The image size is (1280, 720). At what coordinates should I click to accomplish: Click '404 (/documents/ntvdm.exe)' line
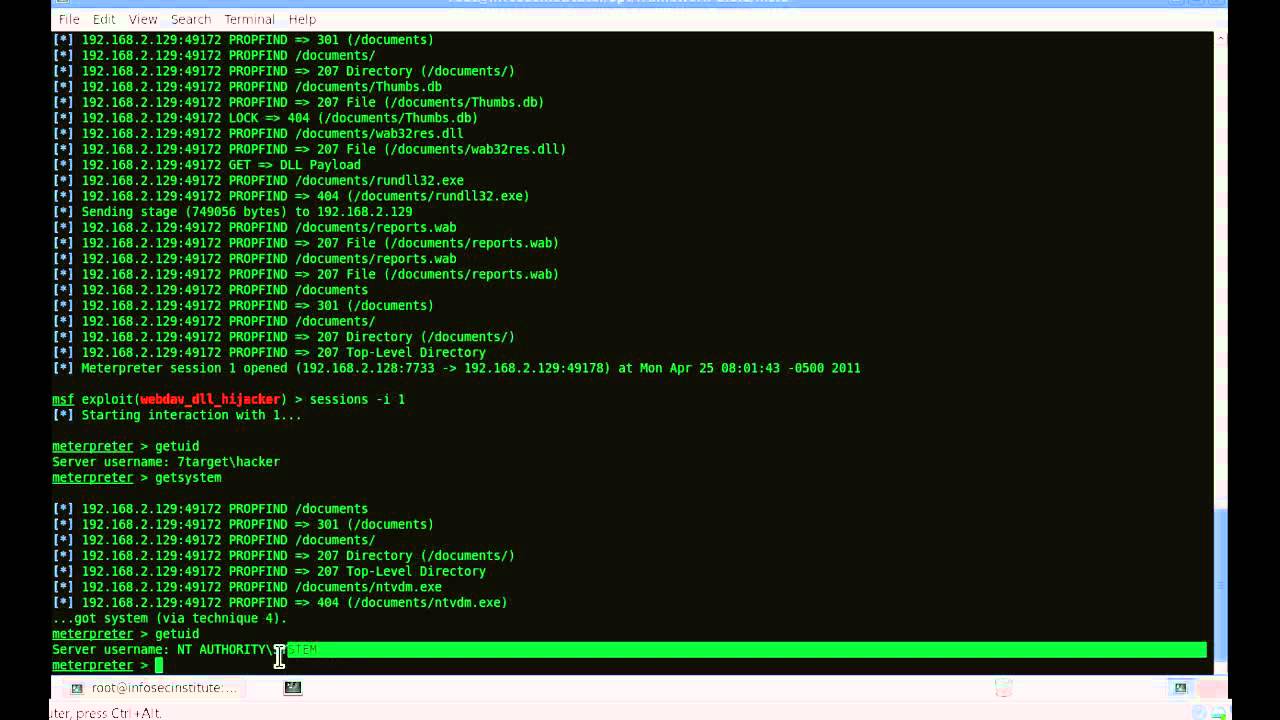pos(280,603)
